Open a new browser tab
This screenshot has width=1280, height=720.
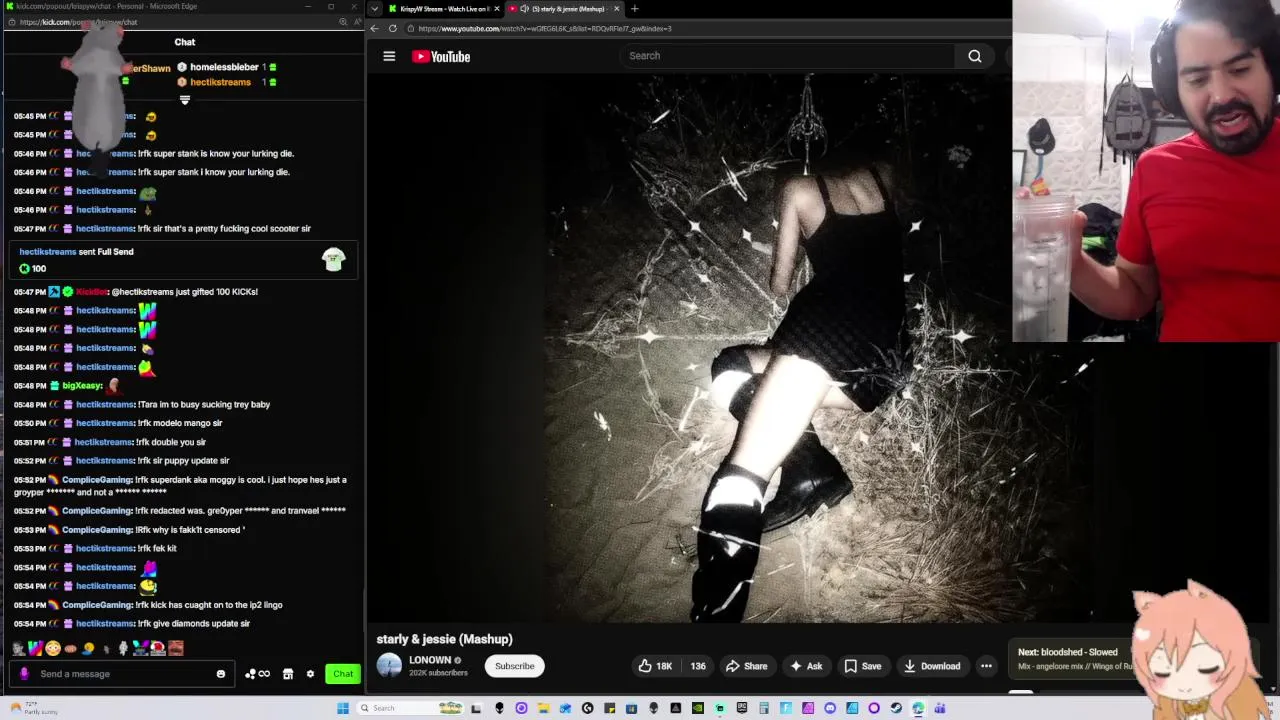pos(634,9)
